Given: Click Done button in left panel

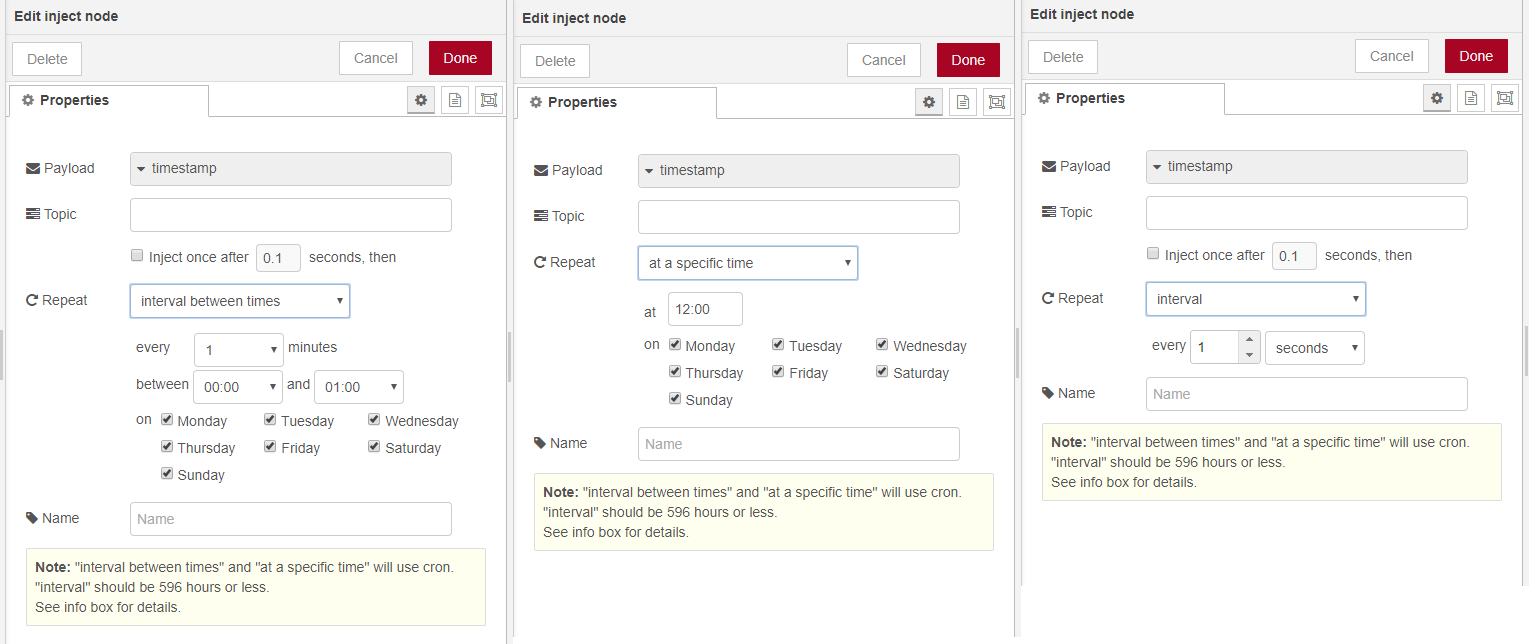Looking at the screenshot, I should (460, 58).
